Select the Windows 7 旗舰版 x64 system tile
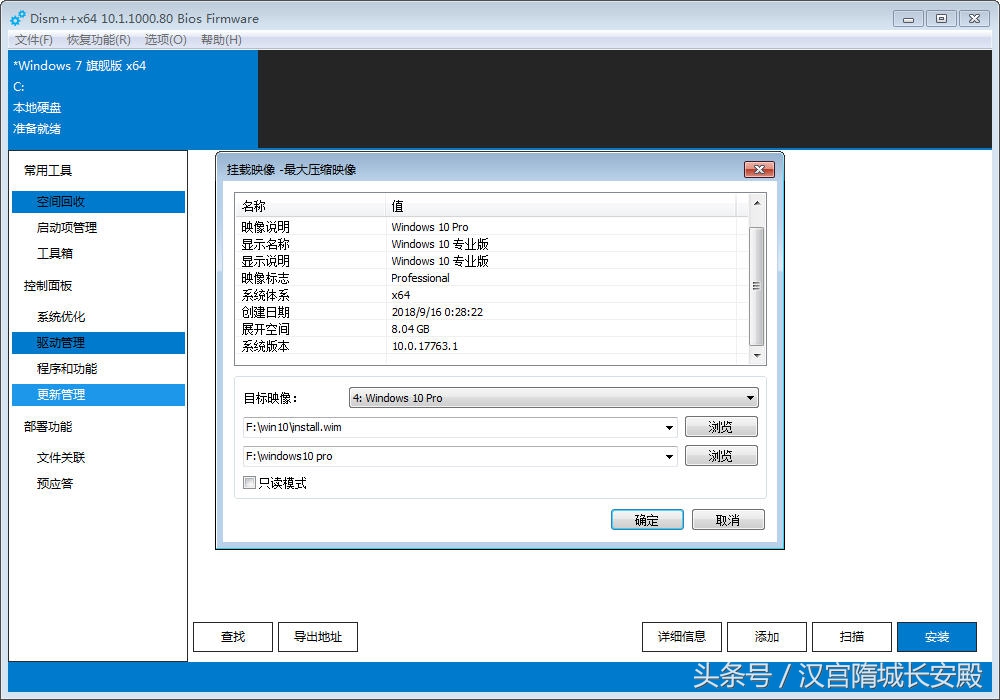Image resolution: width=1000 pixels, height=700 pixels. pos(133,99)
